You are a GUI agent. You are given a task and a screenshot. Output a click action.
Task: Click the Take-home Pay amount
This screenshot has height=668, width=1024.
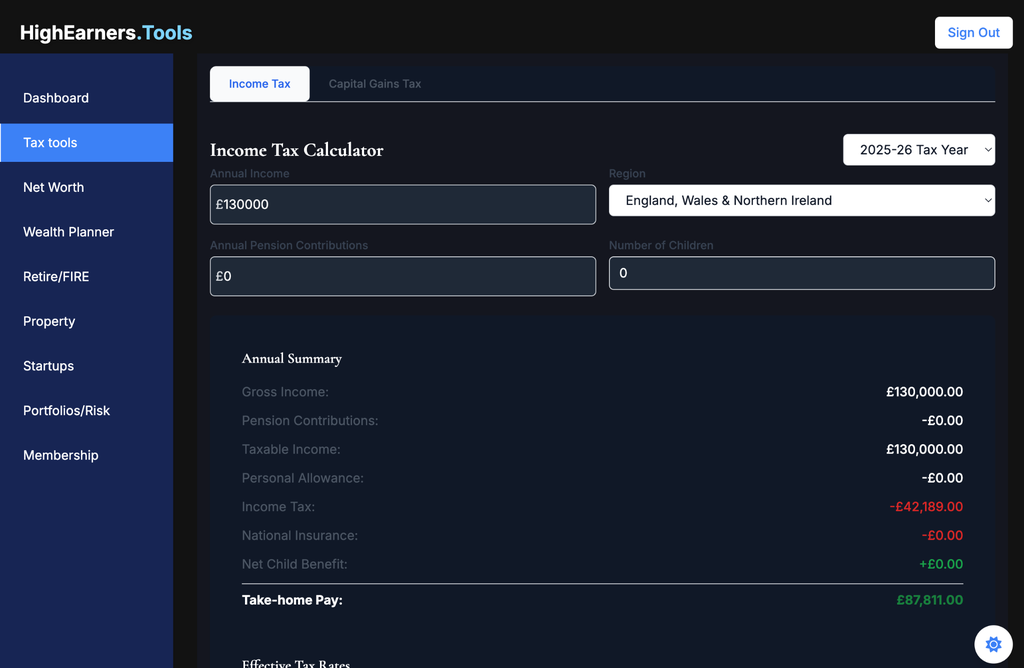pos(929,600)
